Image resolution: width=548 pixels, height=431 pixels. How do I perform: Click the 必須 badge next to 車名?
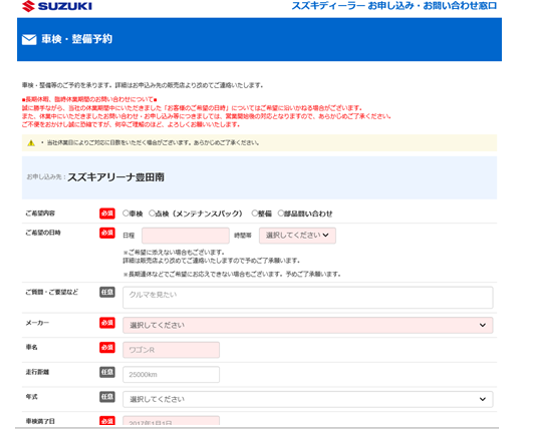pyautogui.click(x=107, y=347)
